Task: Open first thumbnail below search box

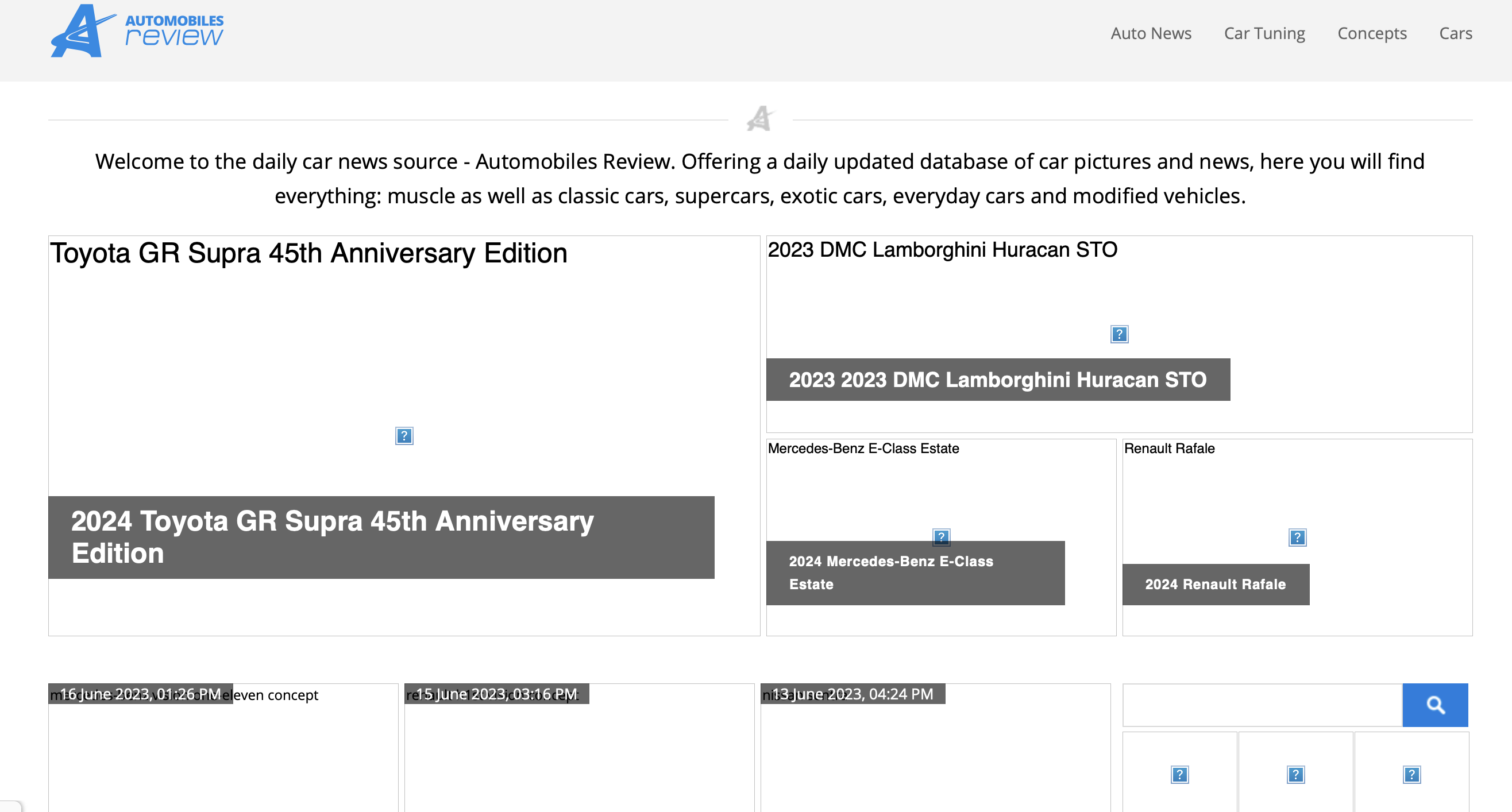Action: pos(1179,775)
